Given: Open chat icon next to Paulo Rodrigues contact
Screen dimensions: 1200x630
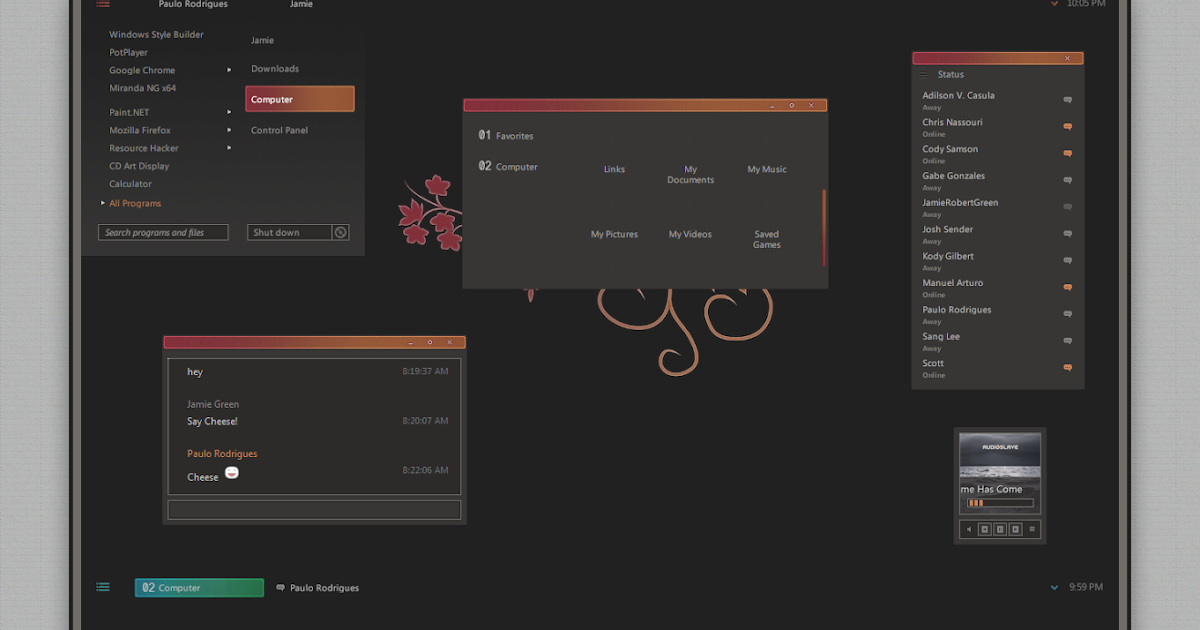Looking at the screenshot, I should (1068, 314).
